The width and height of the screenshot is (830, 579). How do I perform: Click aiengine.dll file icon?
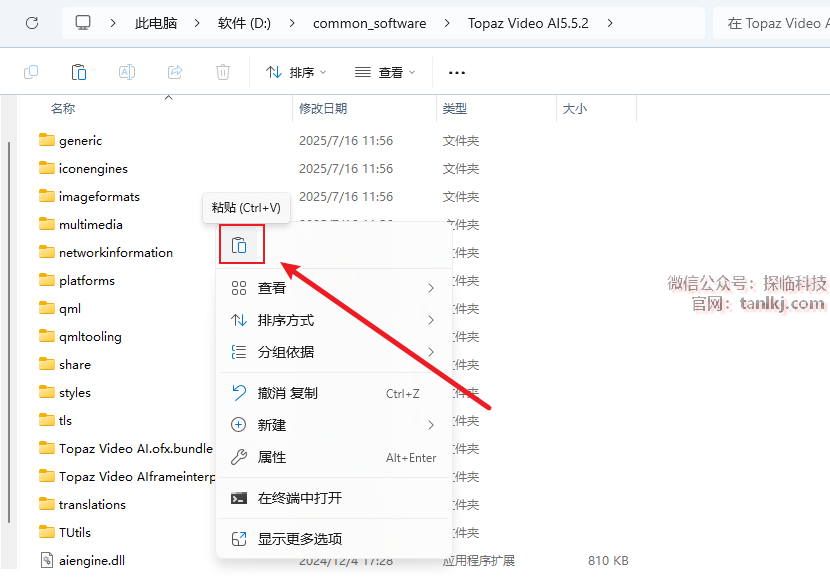click(47, 560)
